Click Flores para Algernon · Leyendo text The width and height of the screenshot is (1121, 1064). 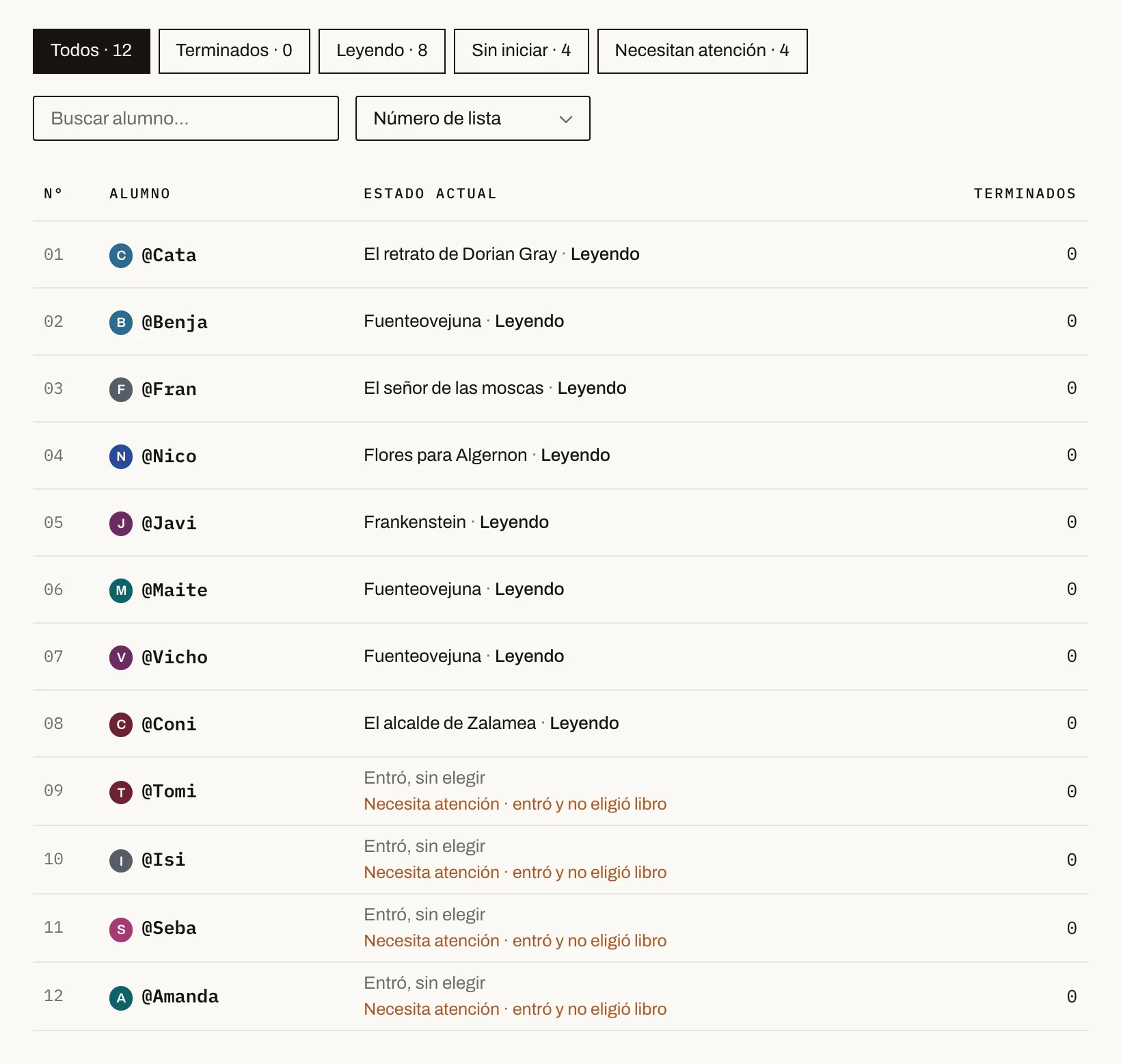coord(487,455)
